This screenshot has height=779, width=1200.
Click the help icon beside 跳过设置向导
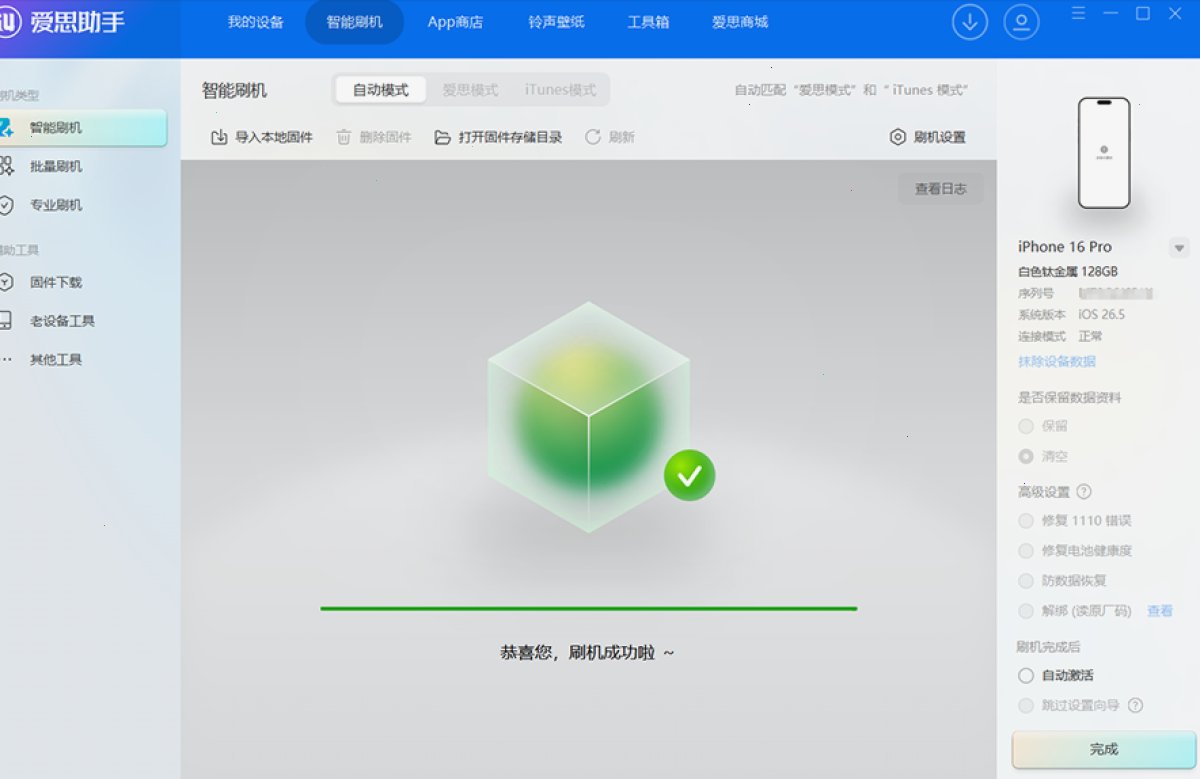click(x=1135, y=705)
